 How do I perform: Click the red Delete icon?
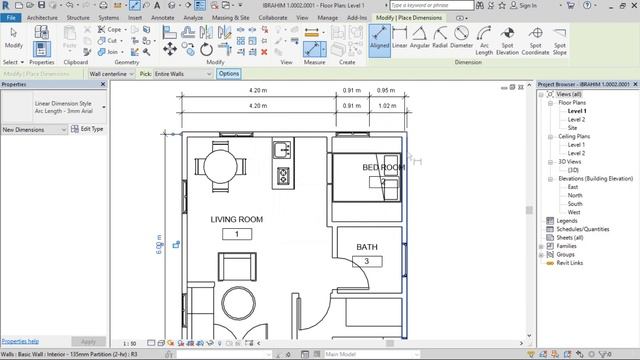(x=264, y=52)
